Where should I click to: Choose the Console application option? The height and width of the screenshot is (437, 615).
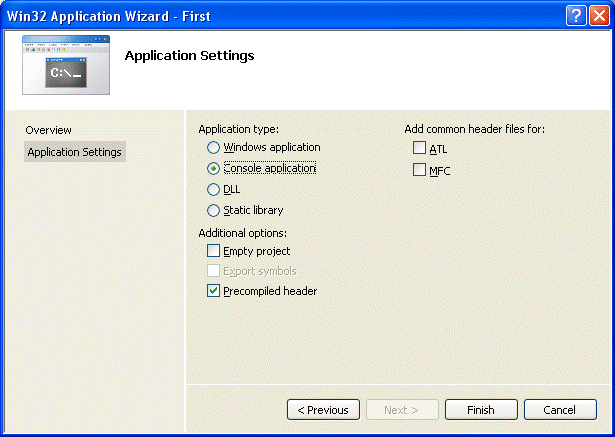[x=213, y=168]
